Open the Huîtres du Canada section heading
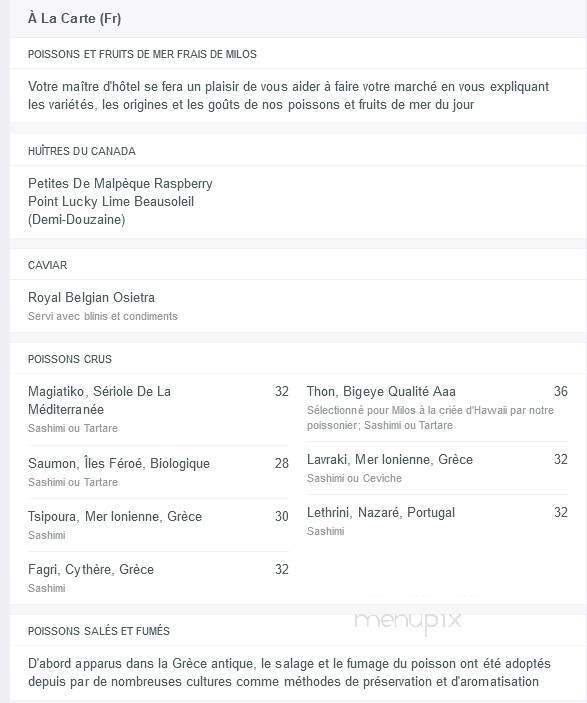This screenshot has height=703, width=587. click(x=82, y=151)
